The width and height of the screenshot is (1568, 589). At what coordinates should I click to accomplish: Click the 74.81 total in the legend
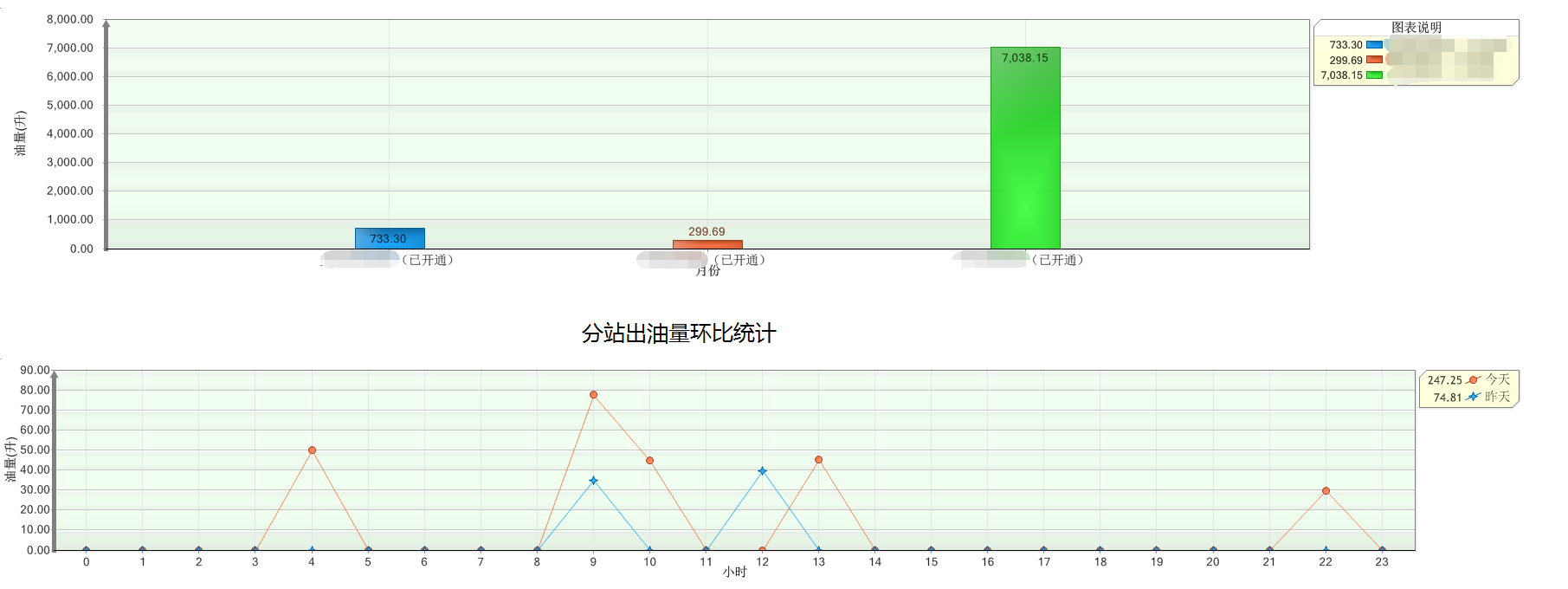point(1447,398)
